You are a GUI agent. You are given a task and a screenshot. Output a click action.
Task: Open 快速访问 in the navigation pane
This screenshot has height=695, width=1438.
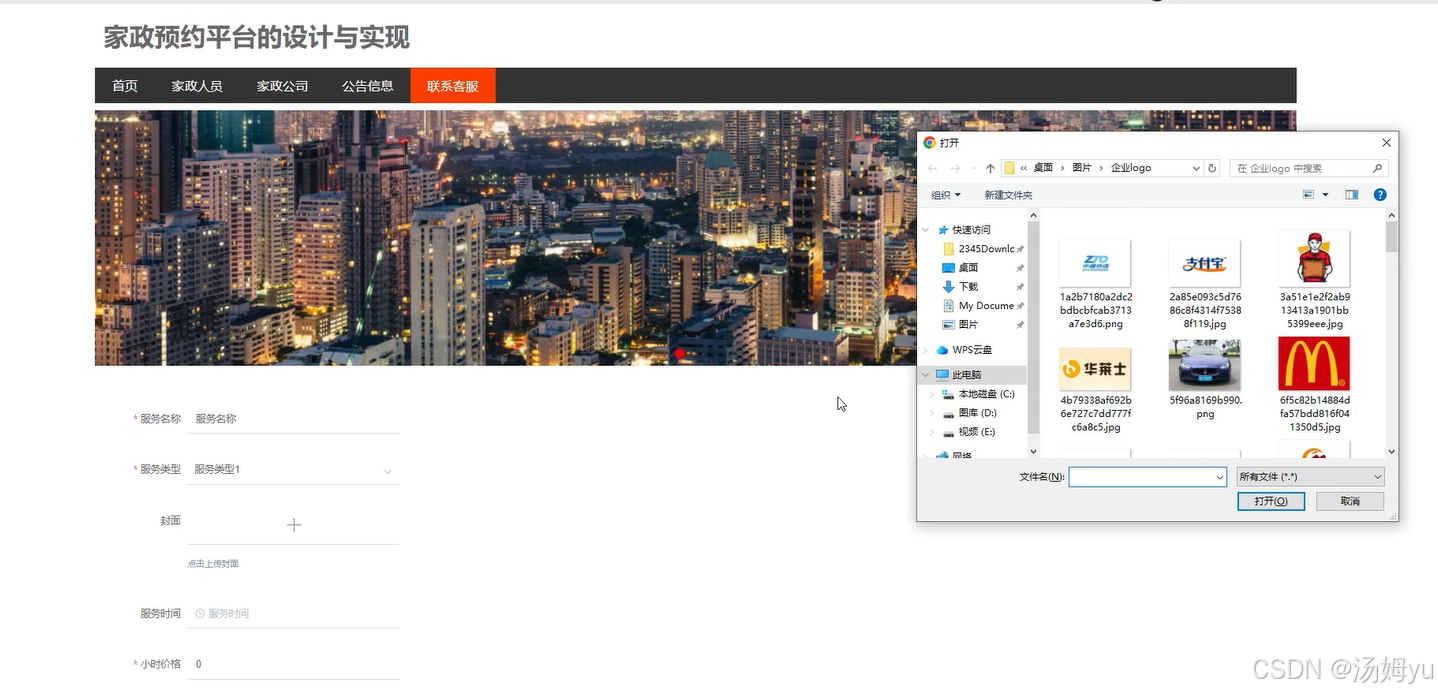tap(971, 230)
